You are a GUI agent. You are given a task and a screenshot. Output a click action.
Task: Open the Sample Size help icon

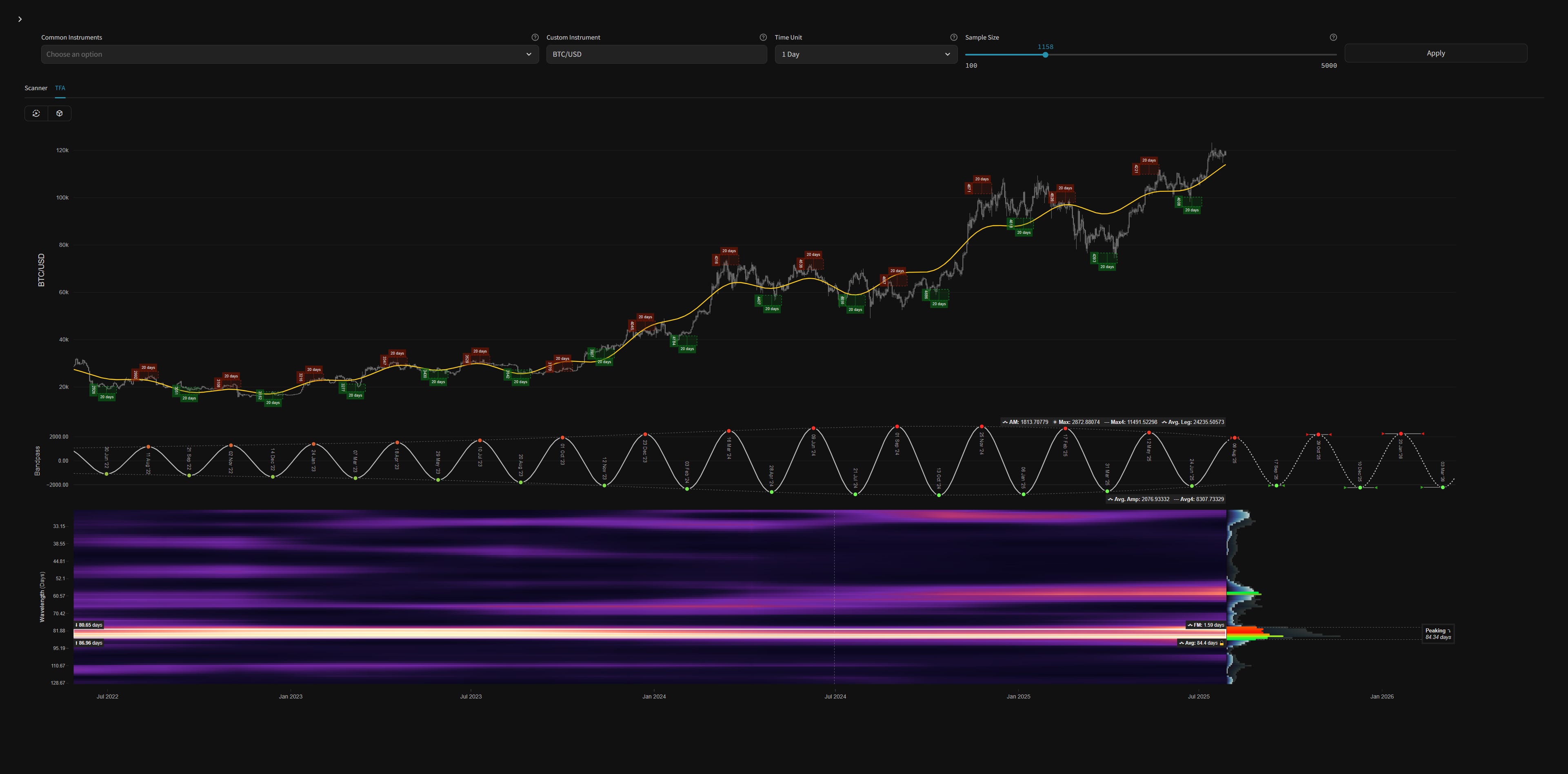pos(1333,37)
